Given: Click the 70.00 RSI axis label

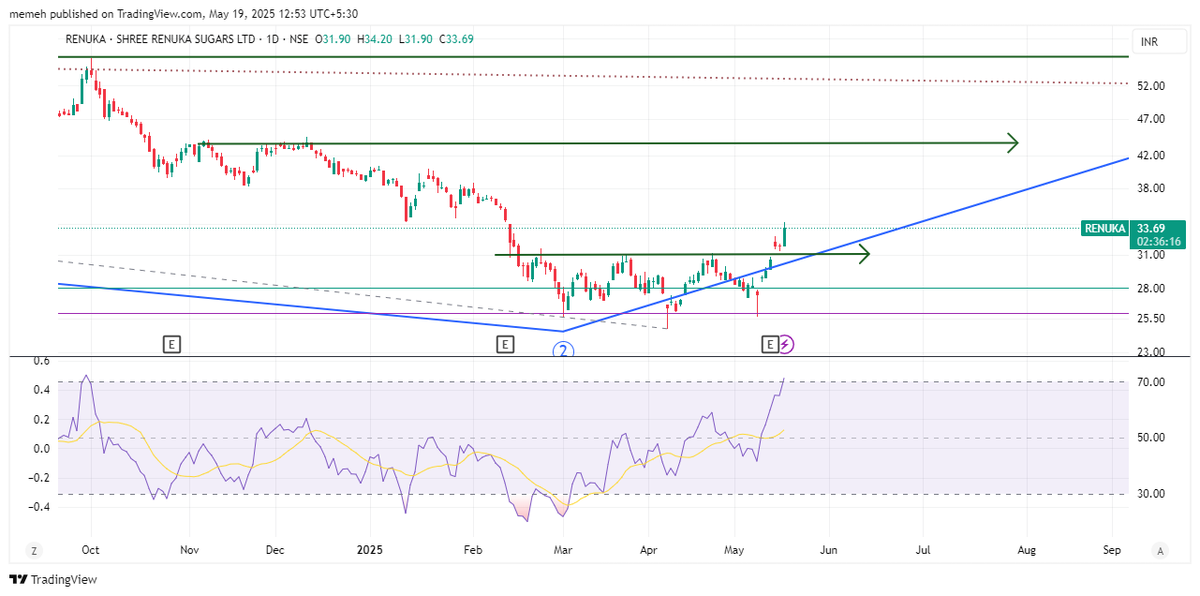Looking at the screenshot, I should point(1152,382).
